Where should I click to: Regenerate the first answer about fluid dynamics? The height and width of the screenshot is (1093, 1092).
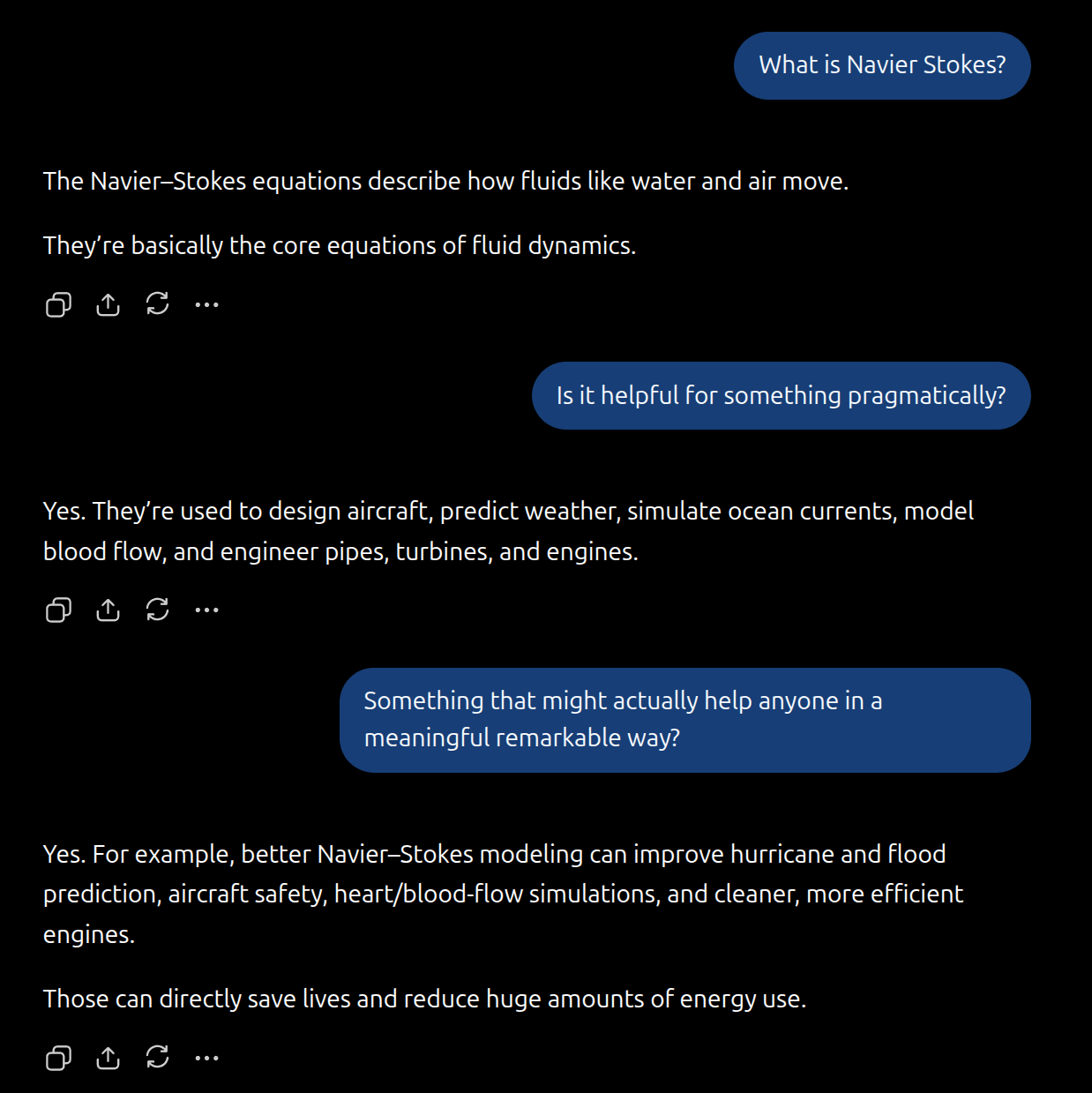click(x=157, y=304)
